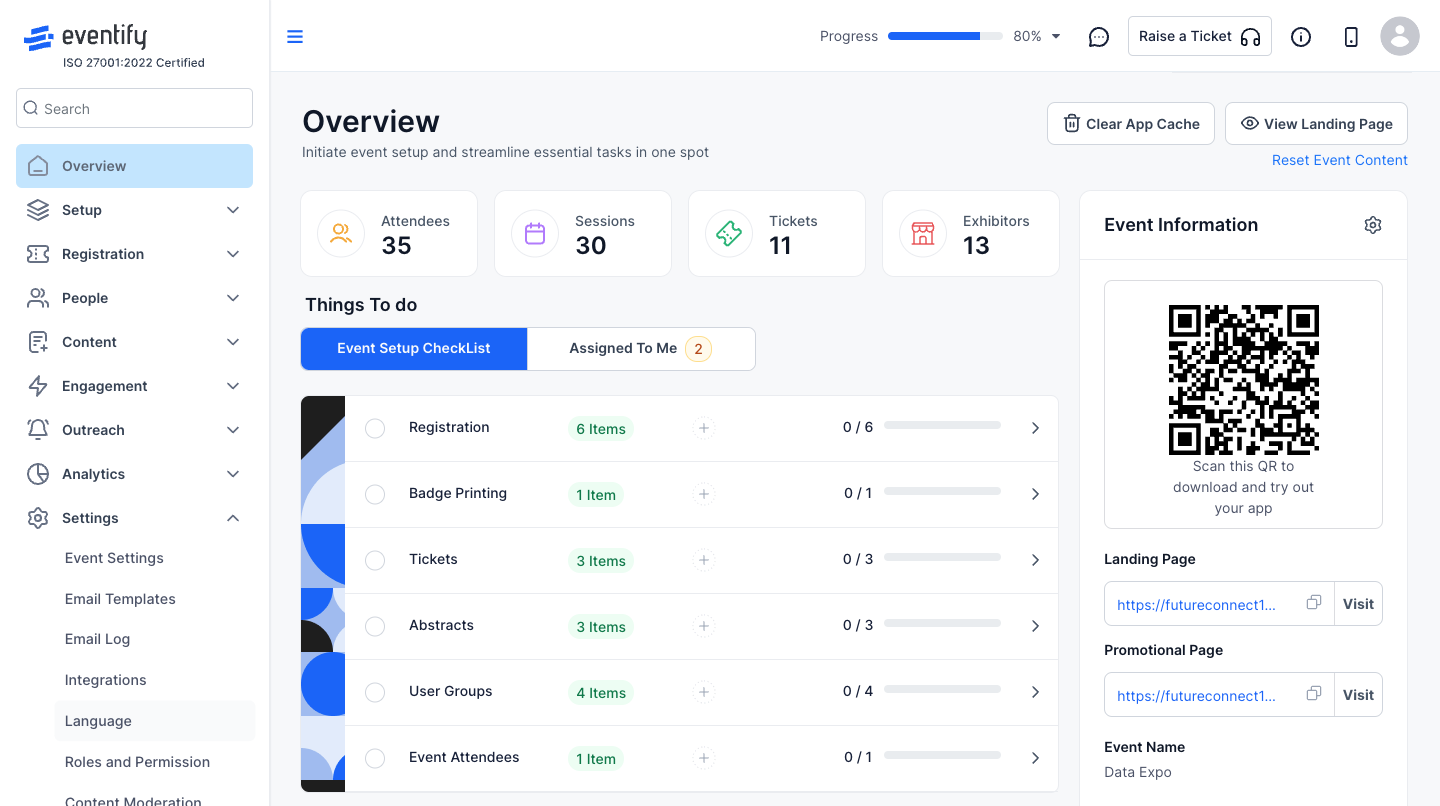Viewport: 1440px width, 806px height.
Task: Mark Abstracts checklist as complete
Action: (x=375, y=626)
